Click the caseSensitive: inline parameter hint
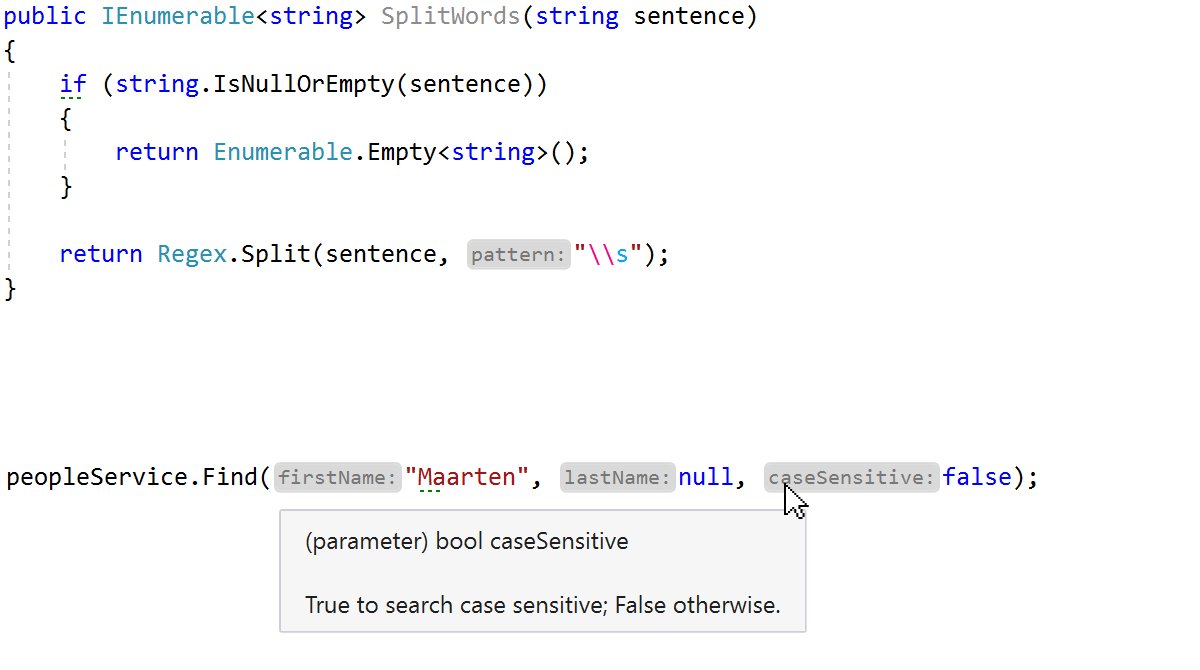The width and height of the screenshot is (1200, 670). point(850,477)
